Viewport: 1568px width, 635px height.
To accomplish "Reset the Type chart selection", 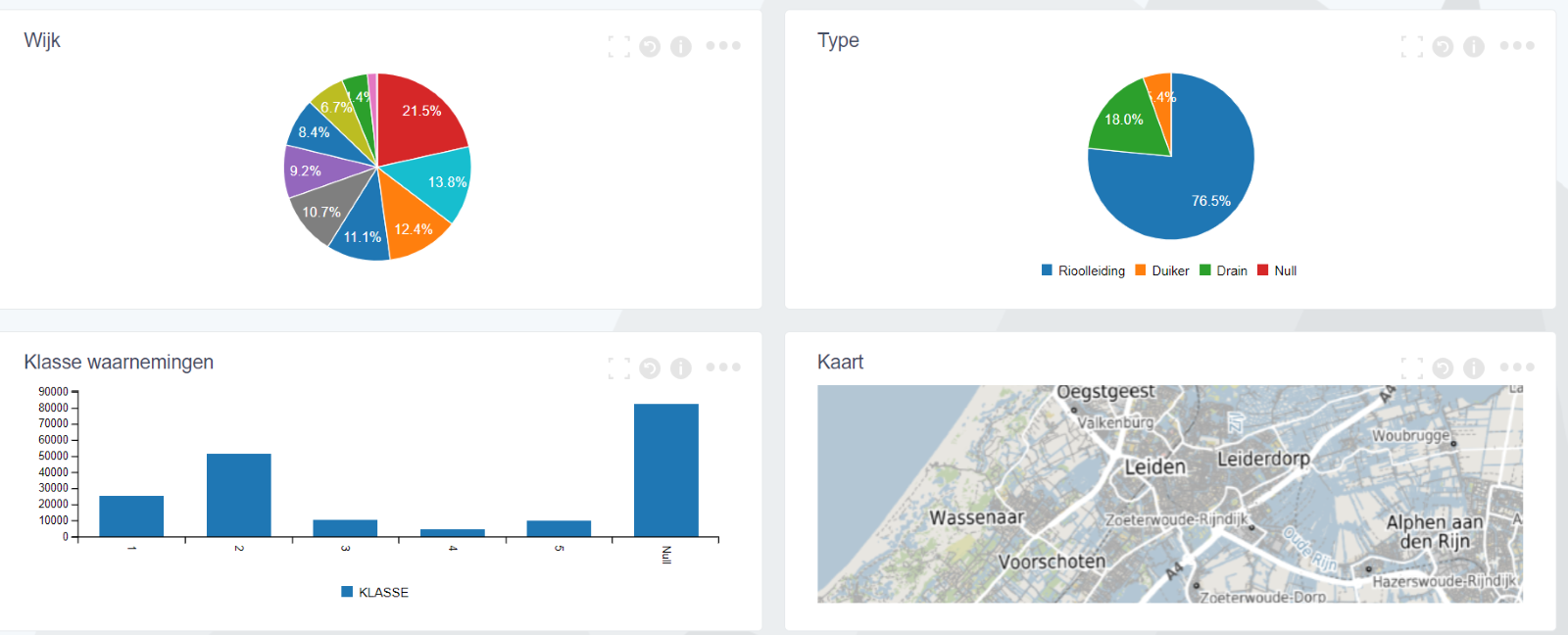I will pyautogui.click(x=1443, y=46).
